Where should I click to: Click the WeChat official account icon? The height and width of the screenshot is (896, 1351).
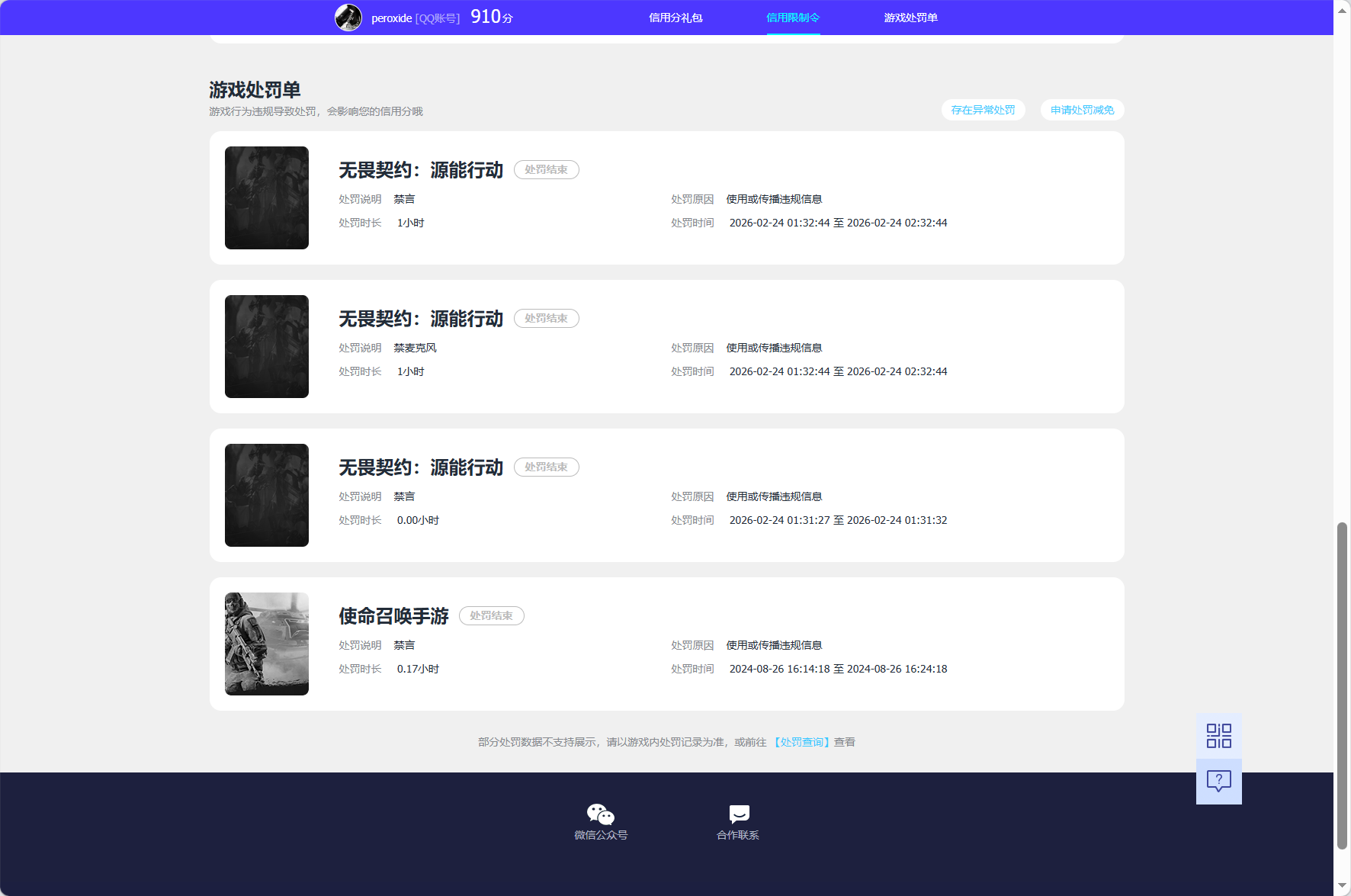click(x=601, y=814)
